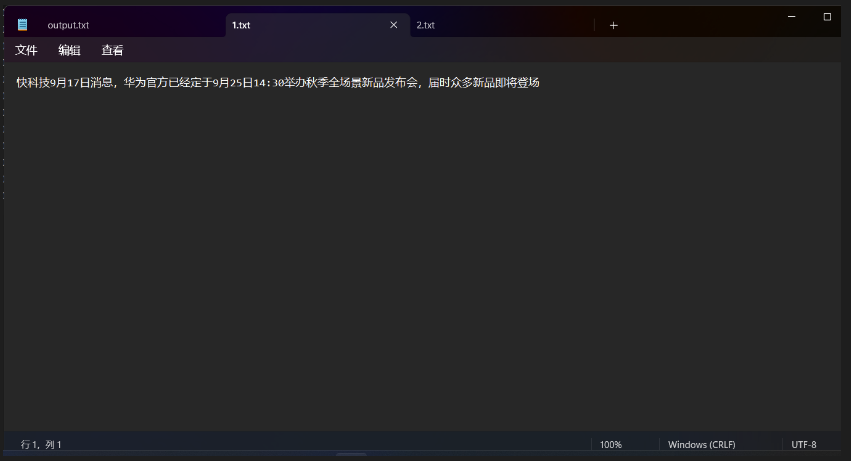Click the 100% zoom level indicator

click(x=611, y=445)
